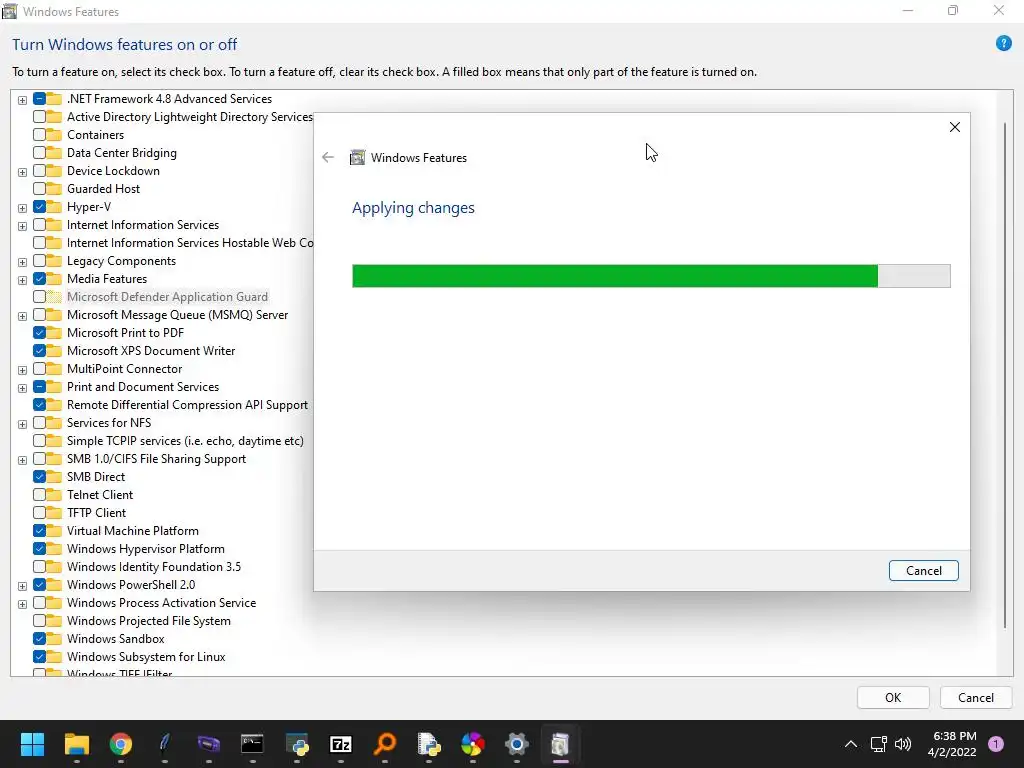
Task: Select the Data Center Bridging row label
Action: coord(121,153)
